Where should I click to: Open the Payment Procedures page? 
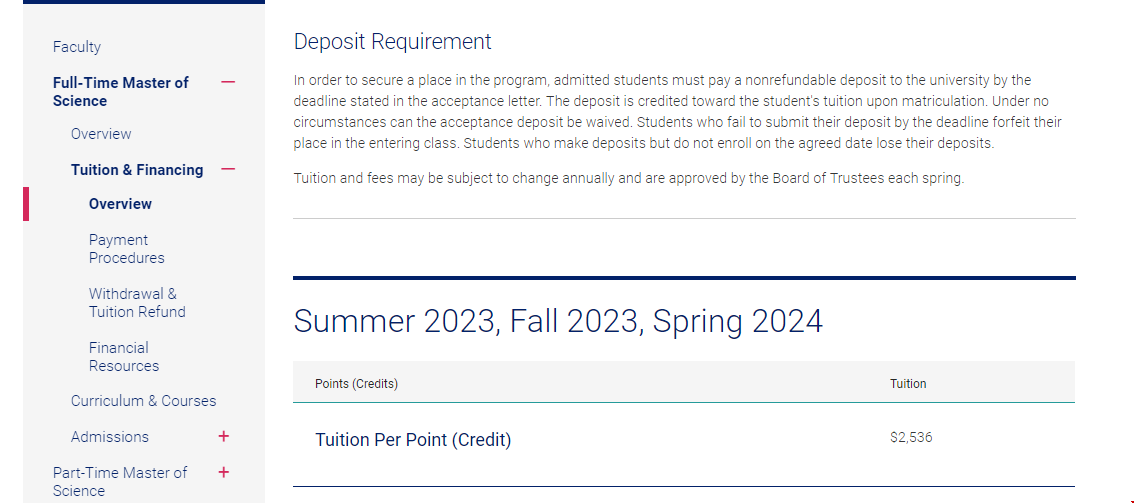(126, 249)
